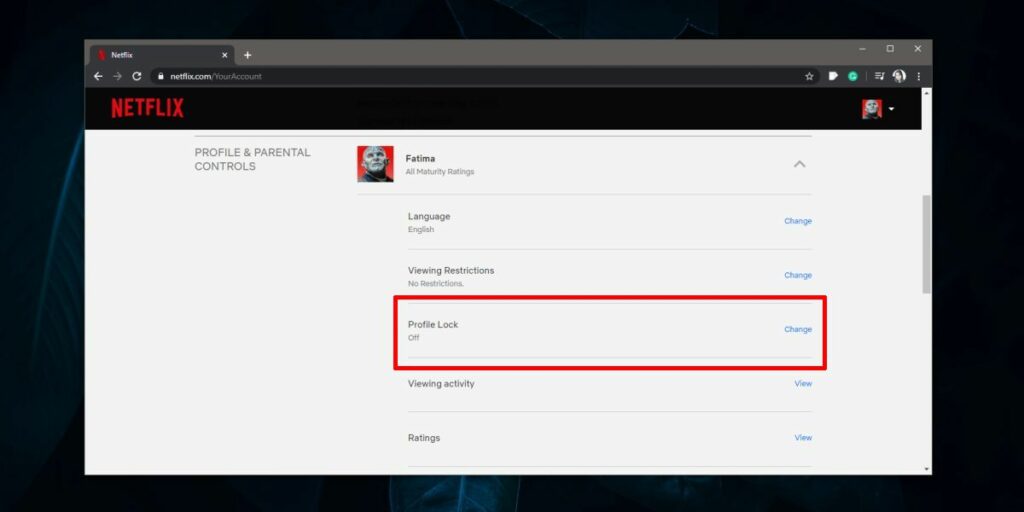1024x512 pixels.
Task: Click the browser forward arrow
Action: [118, 76]
